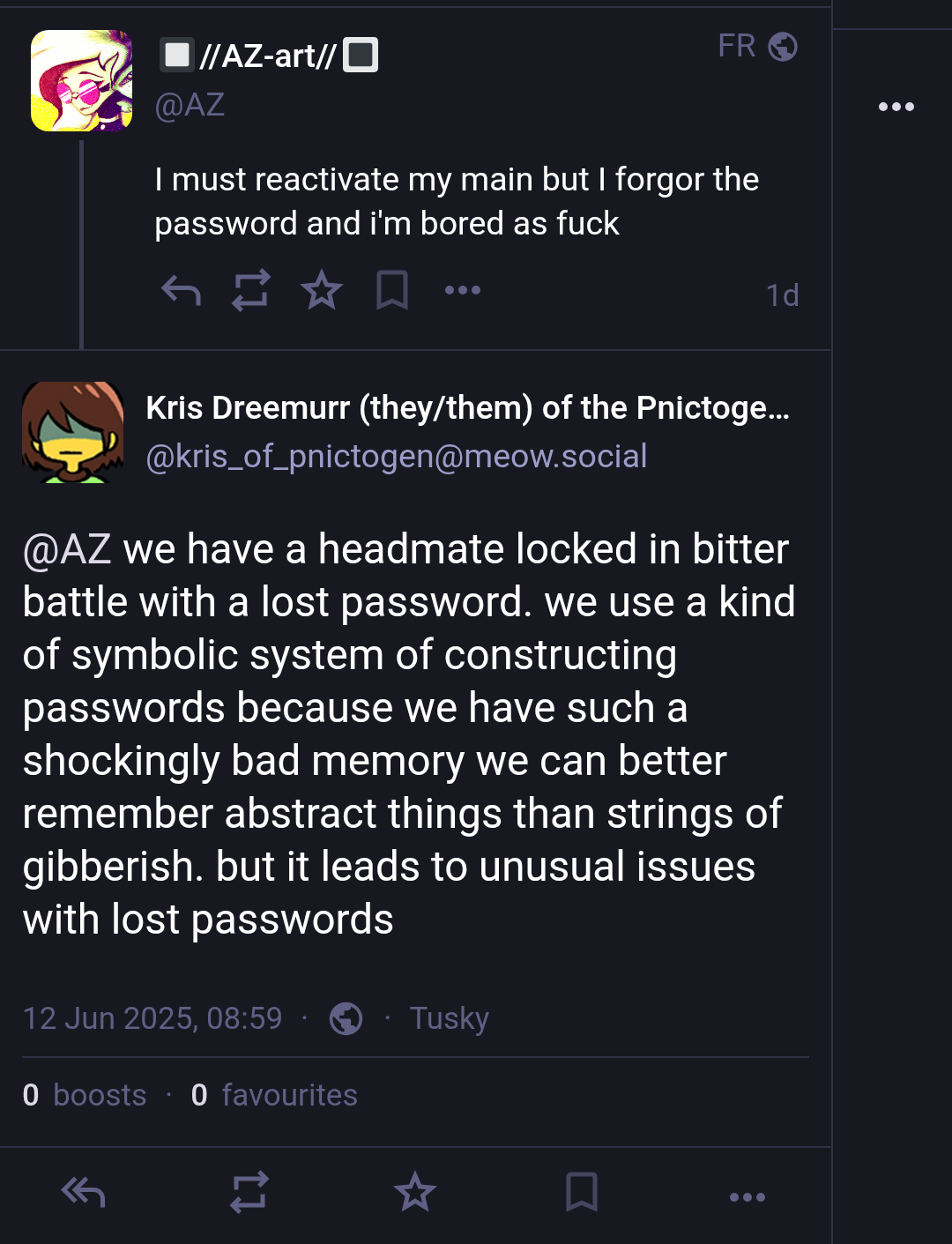
Task: Open the 12 Jun 2025 timestamp link
Action: coord(152,1018)
